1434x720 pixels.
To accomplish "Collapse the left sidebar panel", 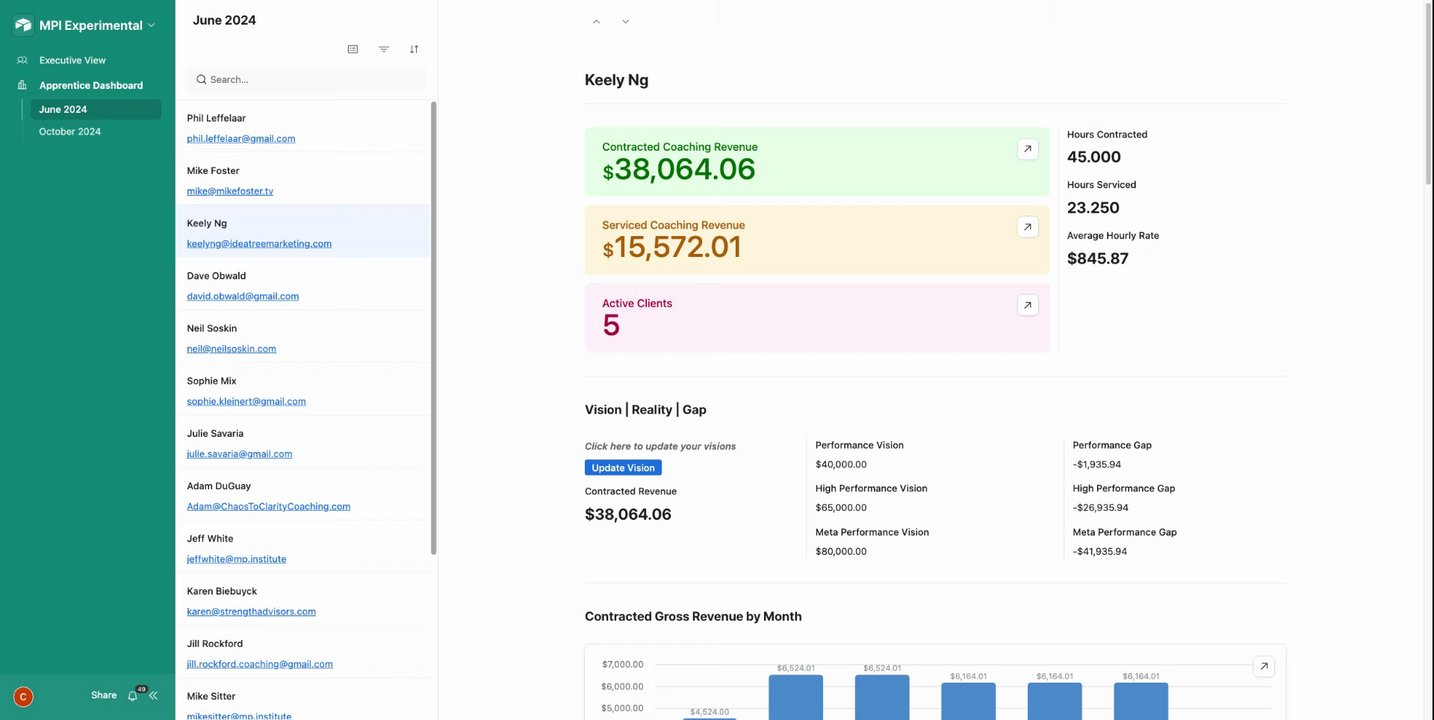I will tap(154, 696).
